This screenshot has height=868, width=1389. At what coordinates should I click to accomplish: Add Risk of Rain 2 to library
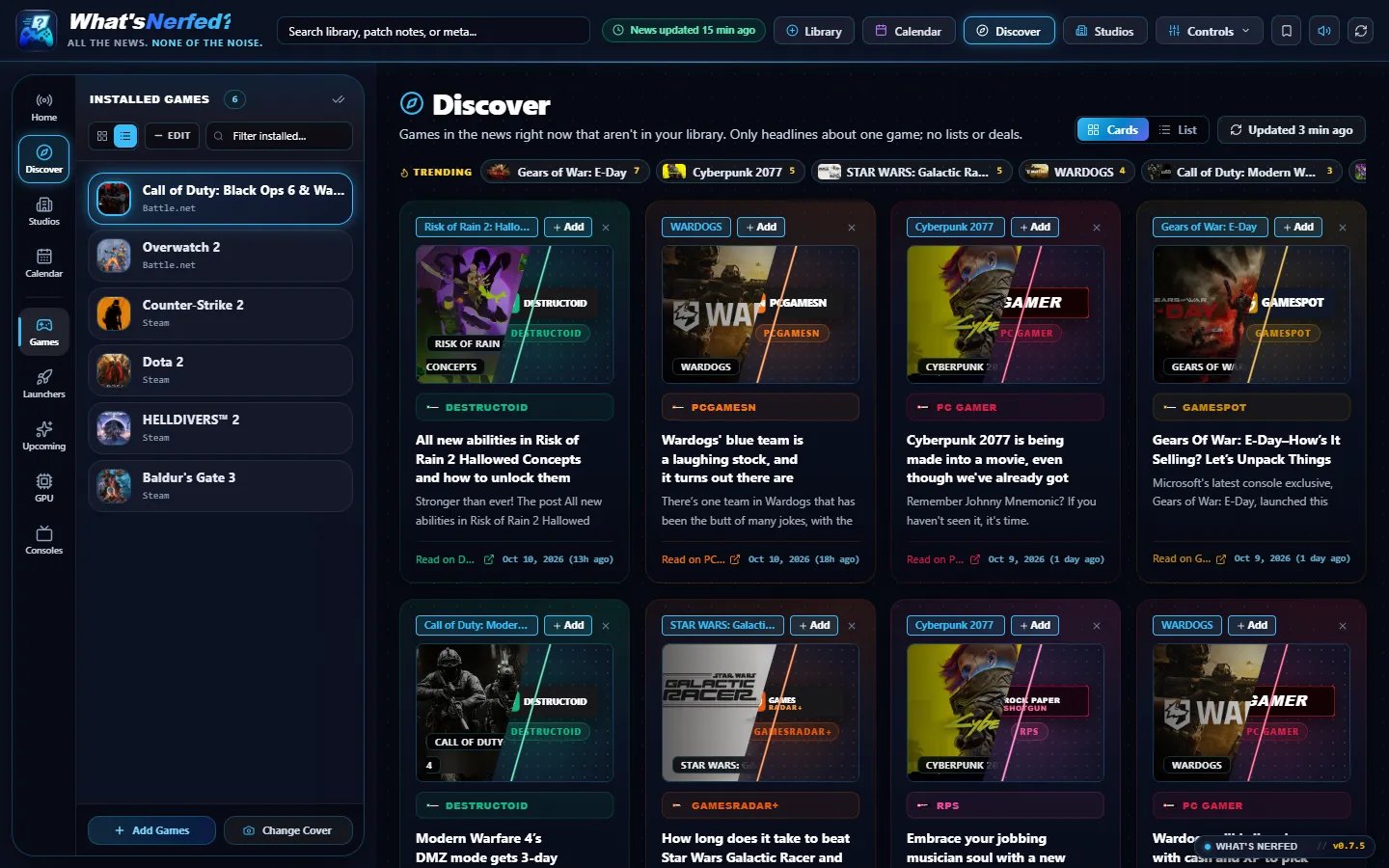(567, 228)
